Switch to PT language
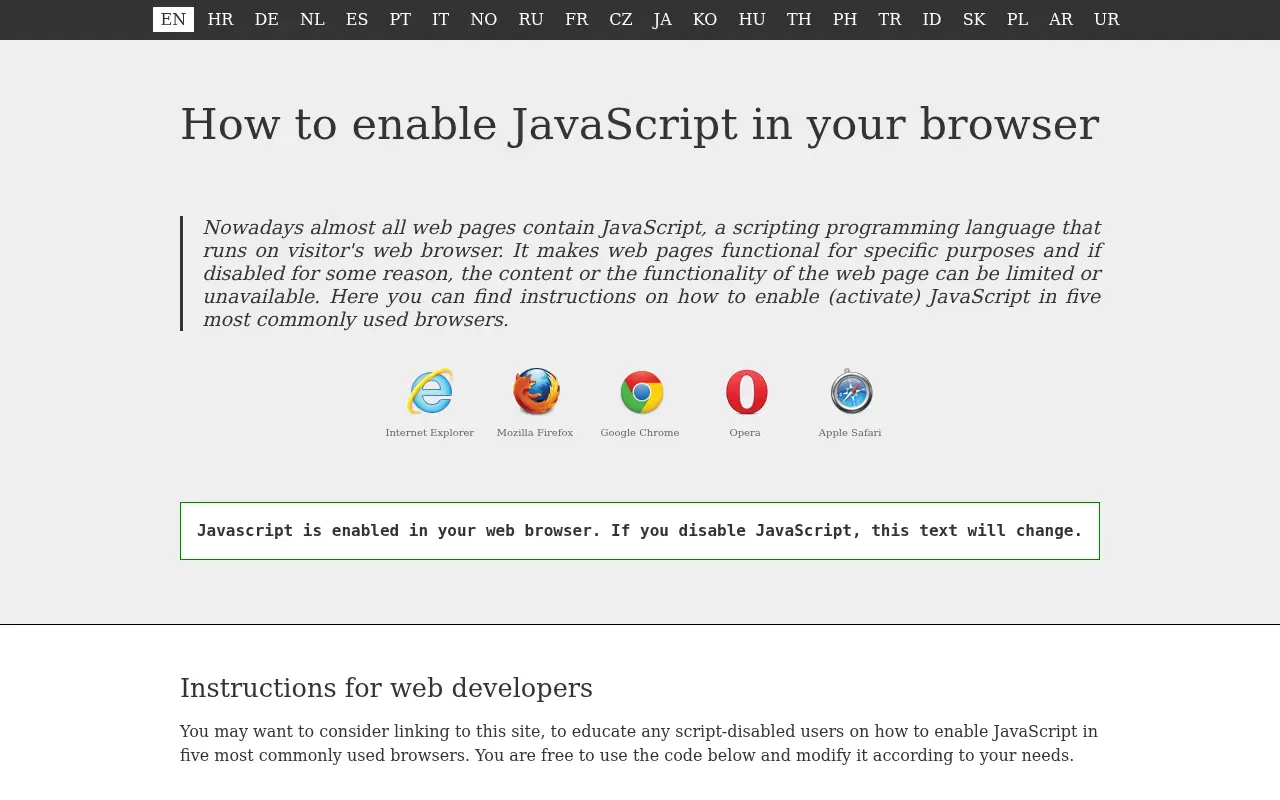The height and width of the screenshot is (800, 1280). click(x=400, y=19)
